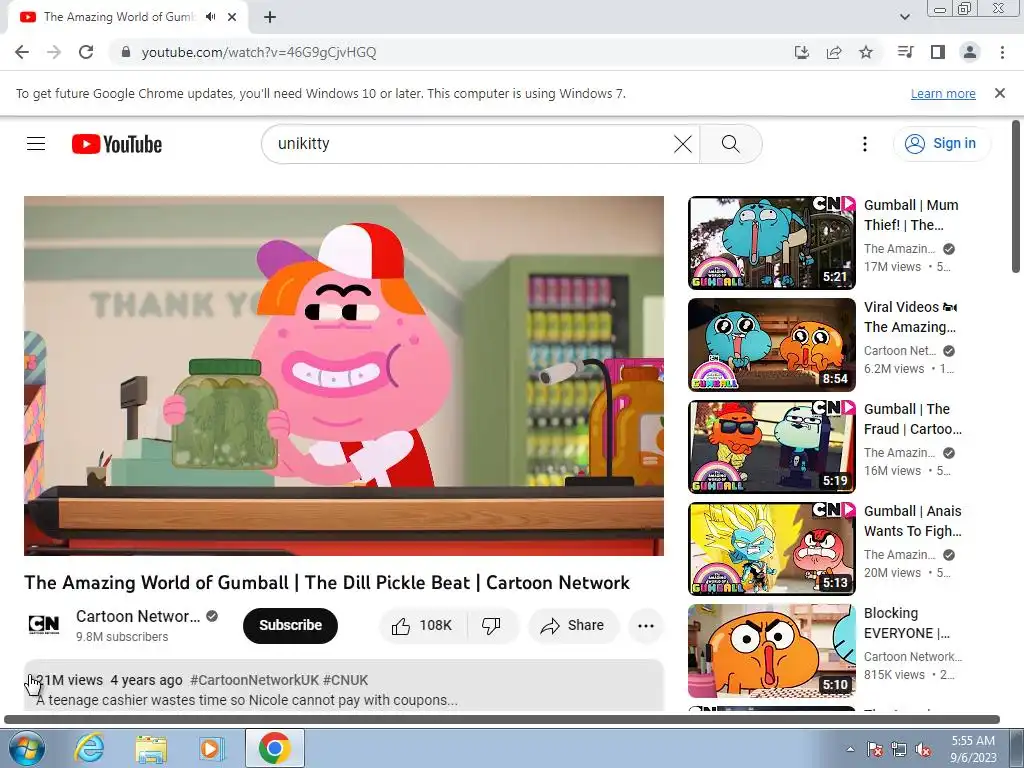Screen dimensions: 1024x768
Task: Click the share page icon in address bar
Action: click(x=834, y=52)
